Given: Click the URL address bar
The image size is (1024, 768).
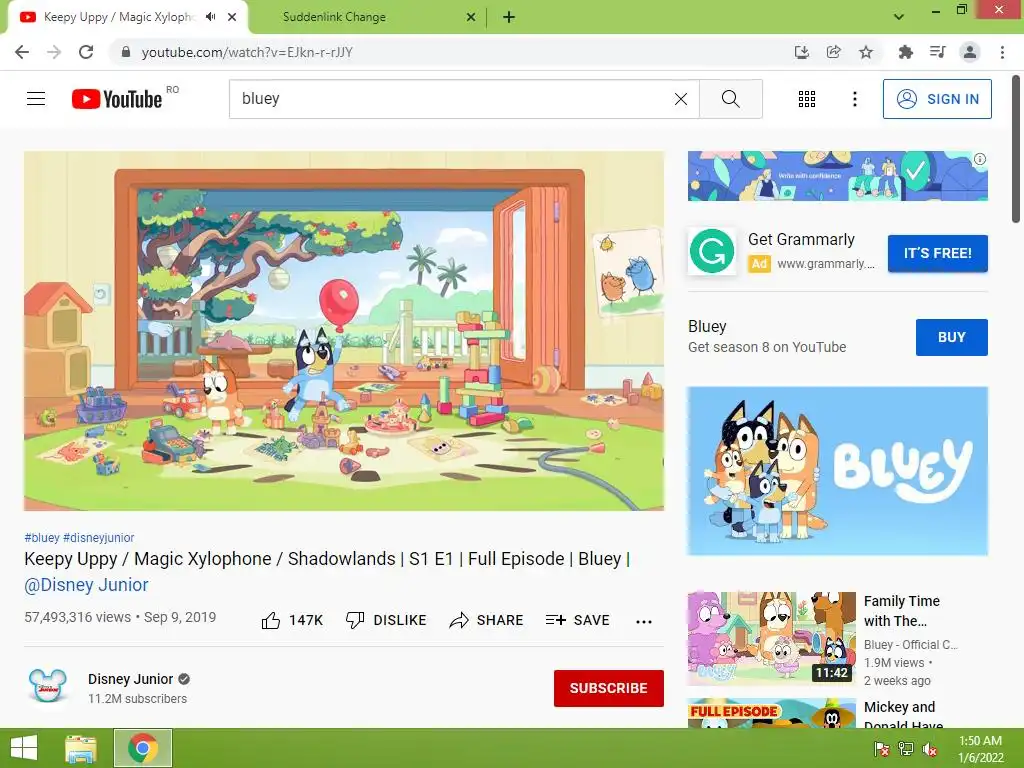Looking at the screenshot, I should [451, 52].
